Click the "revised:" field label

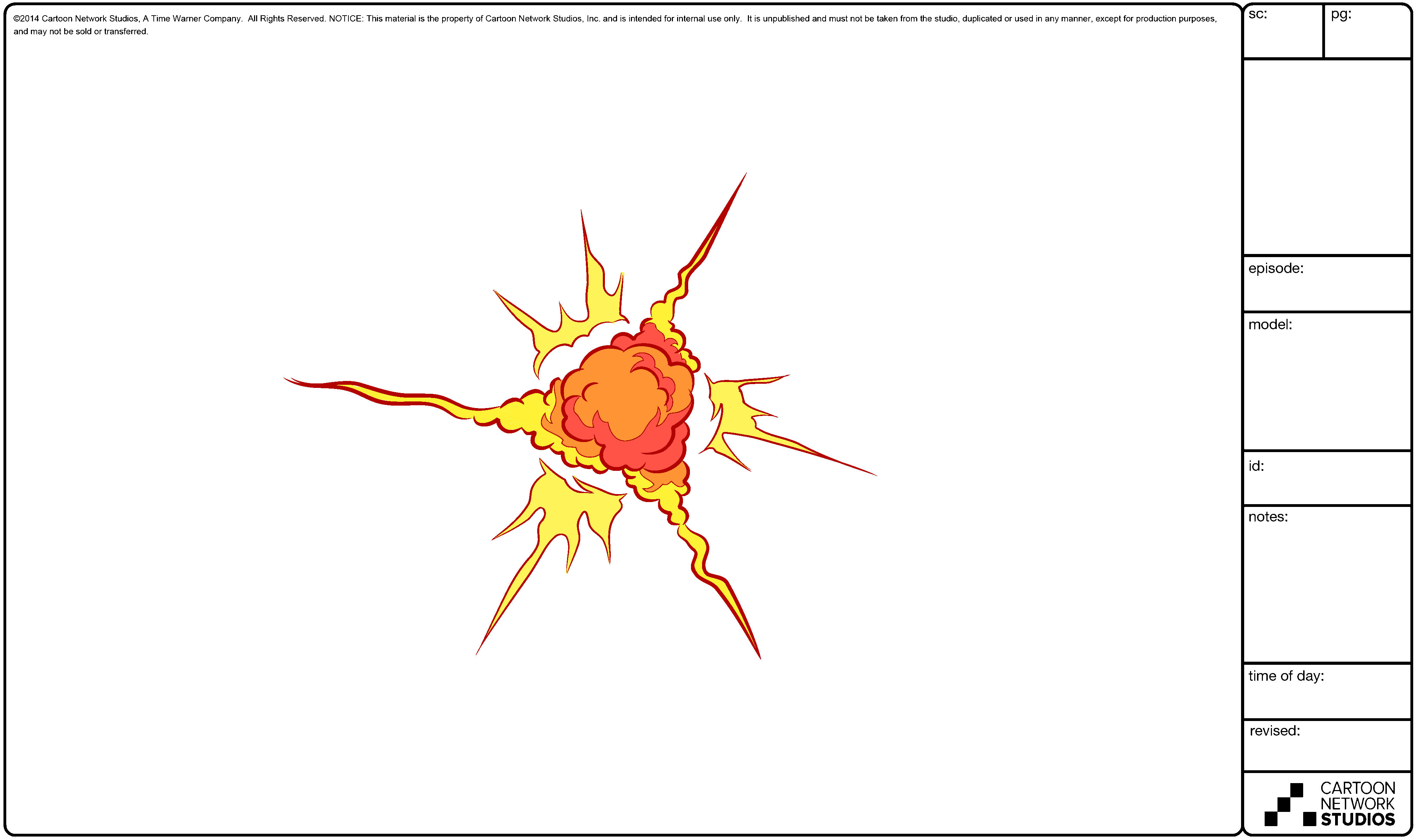pyautogui.click(x=1275, y=731)
